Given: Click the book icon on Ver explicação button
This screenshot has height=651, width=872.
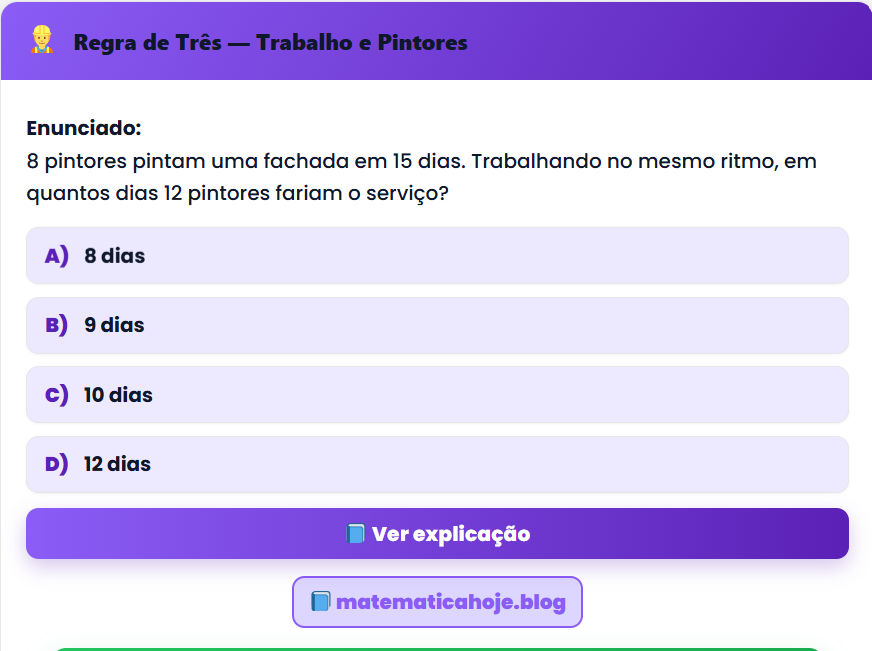Looking at the screenshot, I should (356, 533).
